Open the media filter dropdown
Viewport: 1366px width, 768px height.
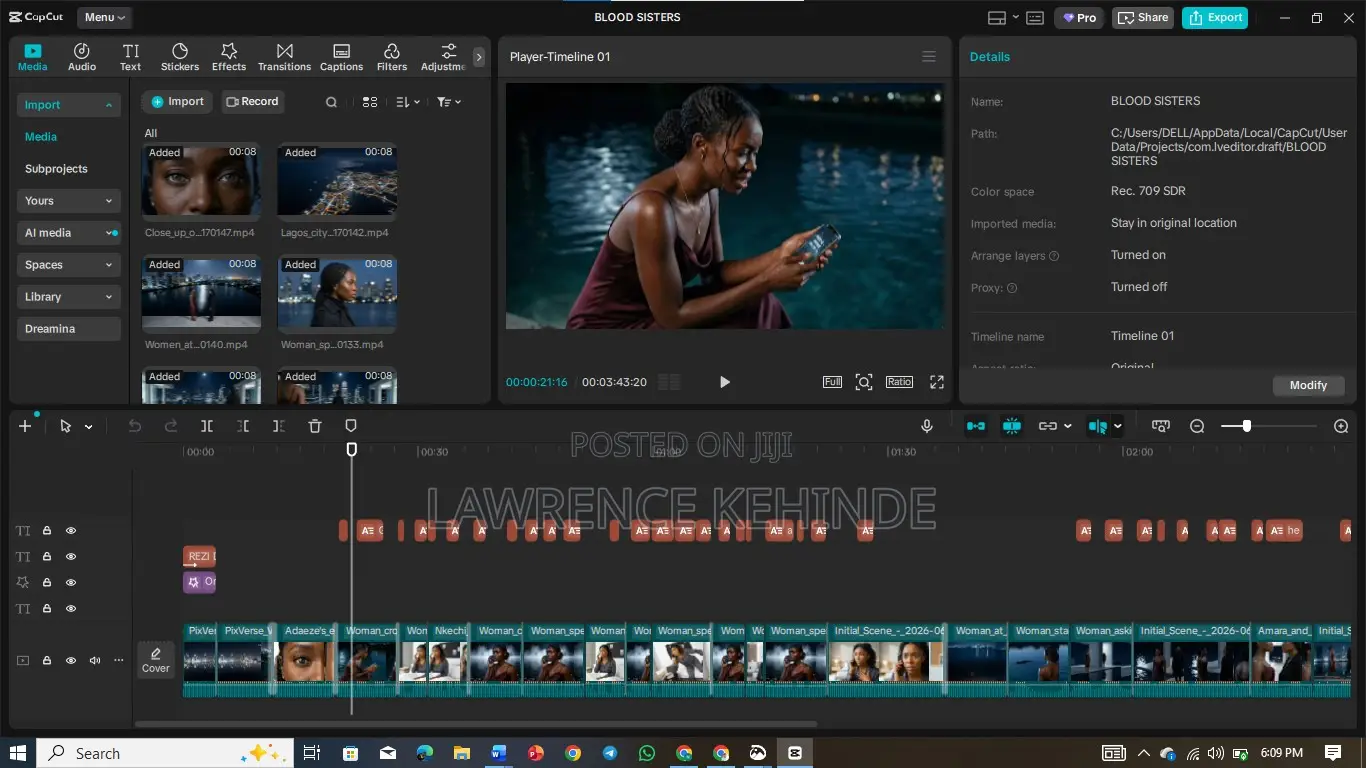[x=449, y=102]
